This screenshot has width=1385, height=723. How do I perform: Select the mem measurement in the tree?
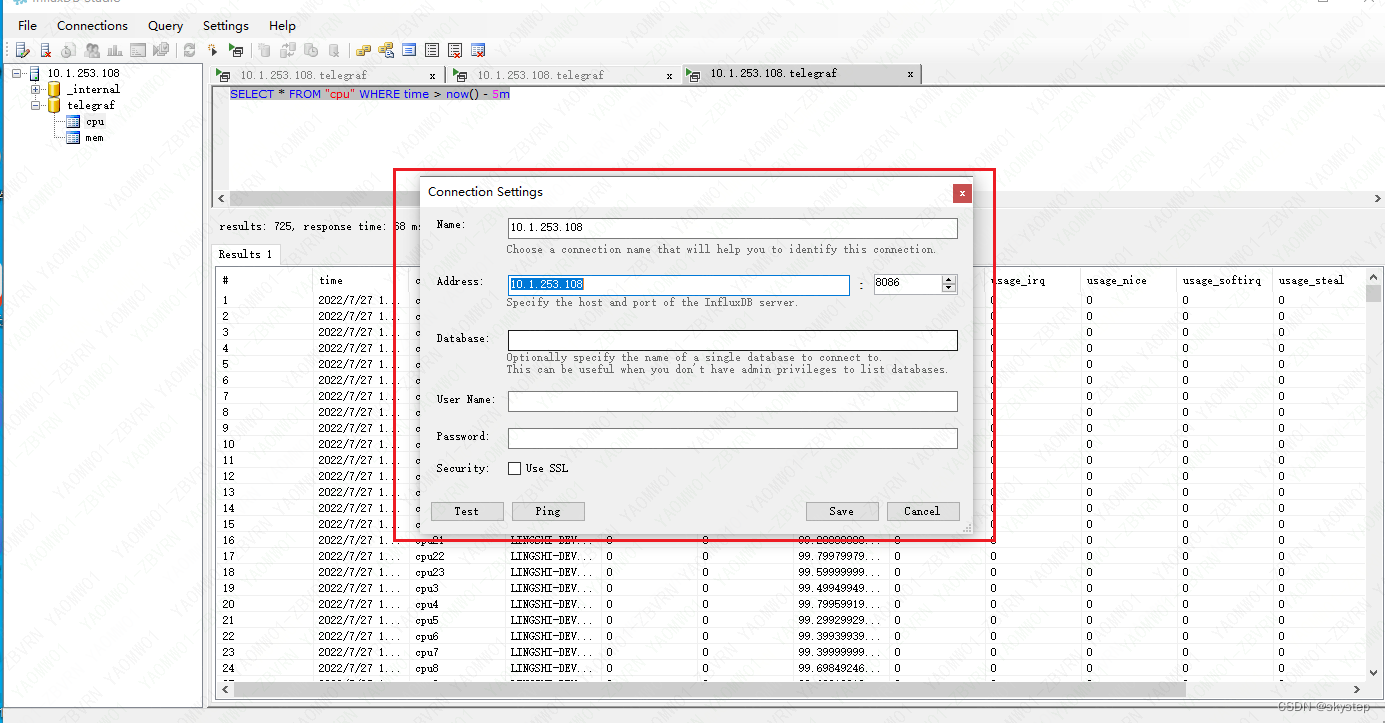pos(94,138)
